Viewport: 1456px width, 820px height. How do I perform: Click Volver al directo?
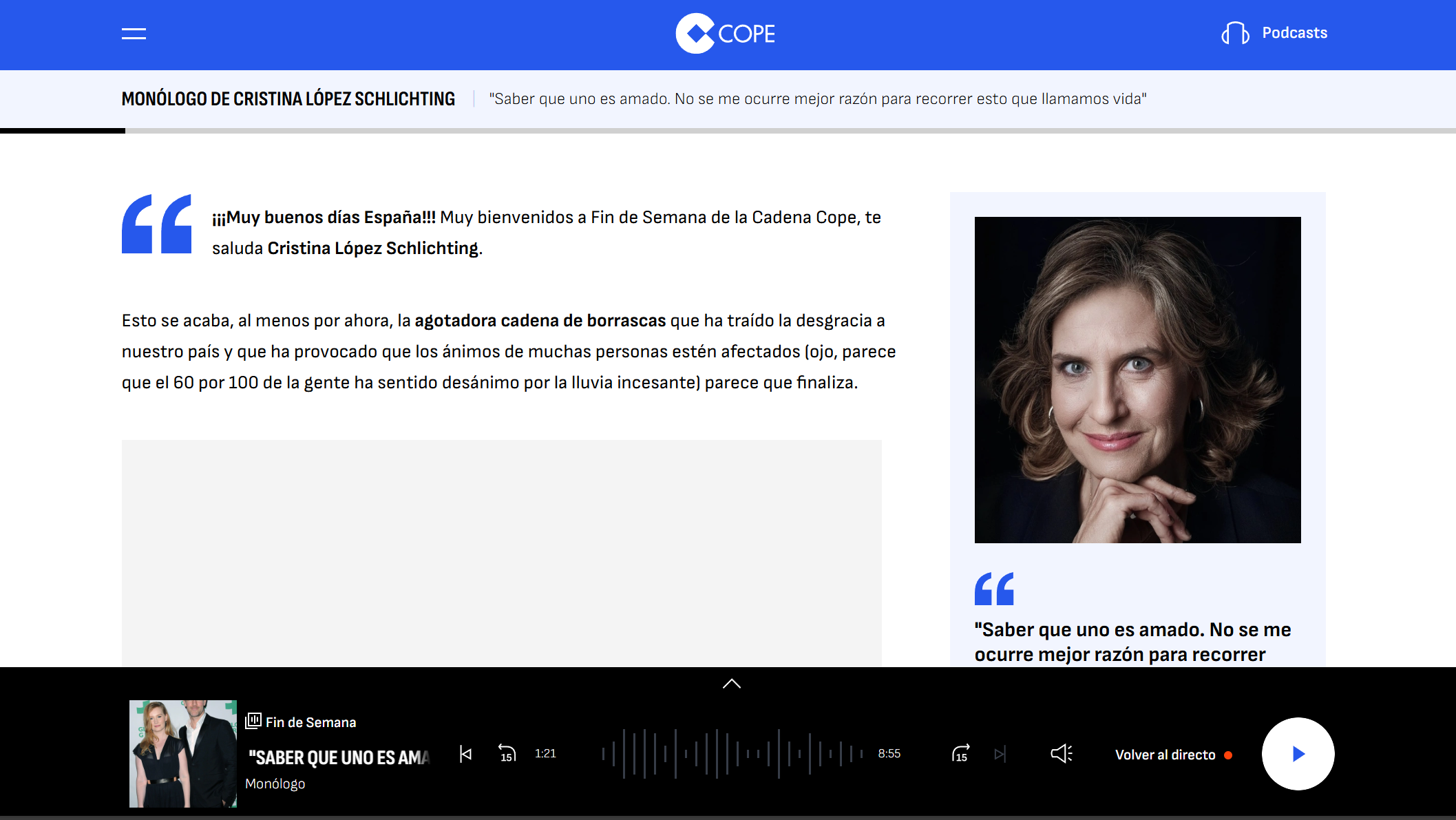1165,755
